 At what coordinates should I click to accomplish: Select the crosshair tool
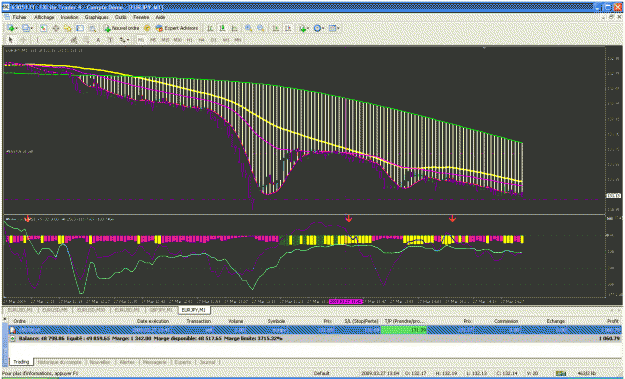(23, 40)
